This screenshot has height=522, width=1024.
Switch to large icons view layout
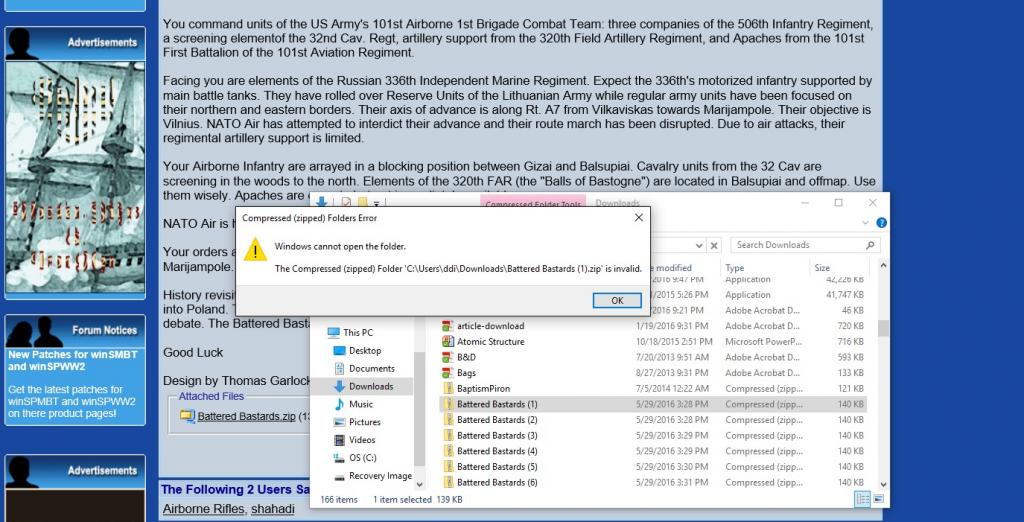tap(879, 499)
